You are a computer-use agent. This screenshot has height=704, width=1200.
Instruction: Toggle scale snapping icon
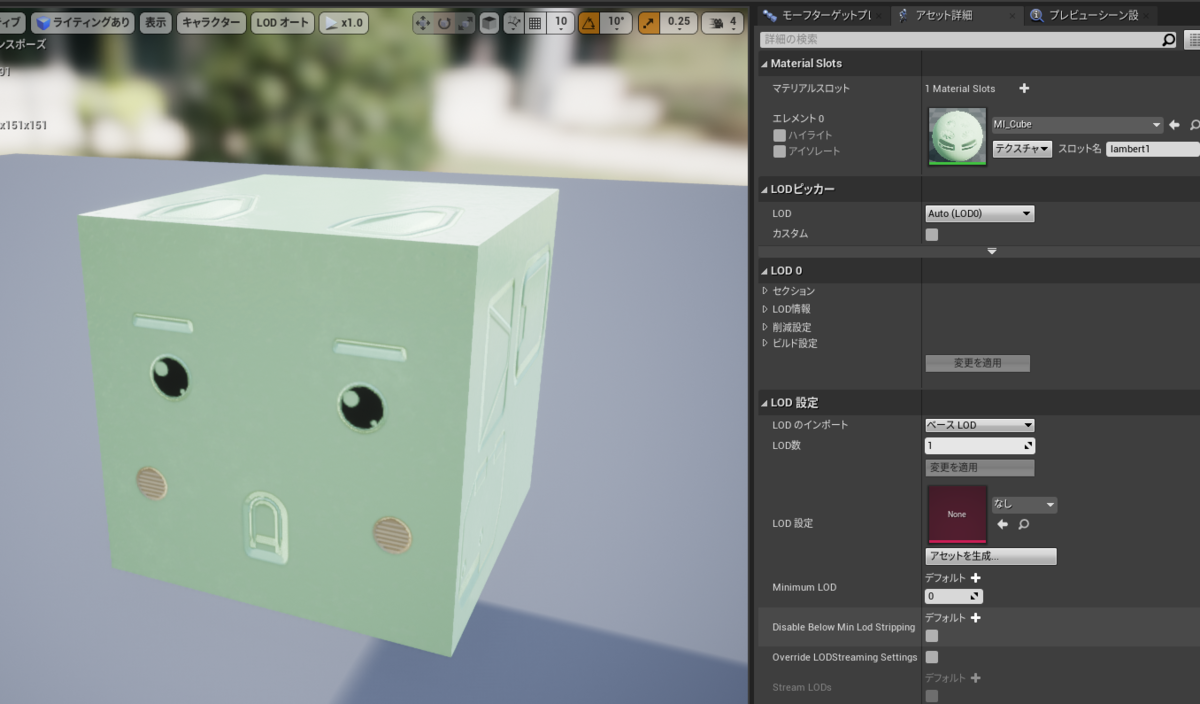point(649,22)
